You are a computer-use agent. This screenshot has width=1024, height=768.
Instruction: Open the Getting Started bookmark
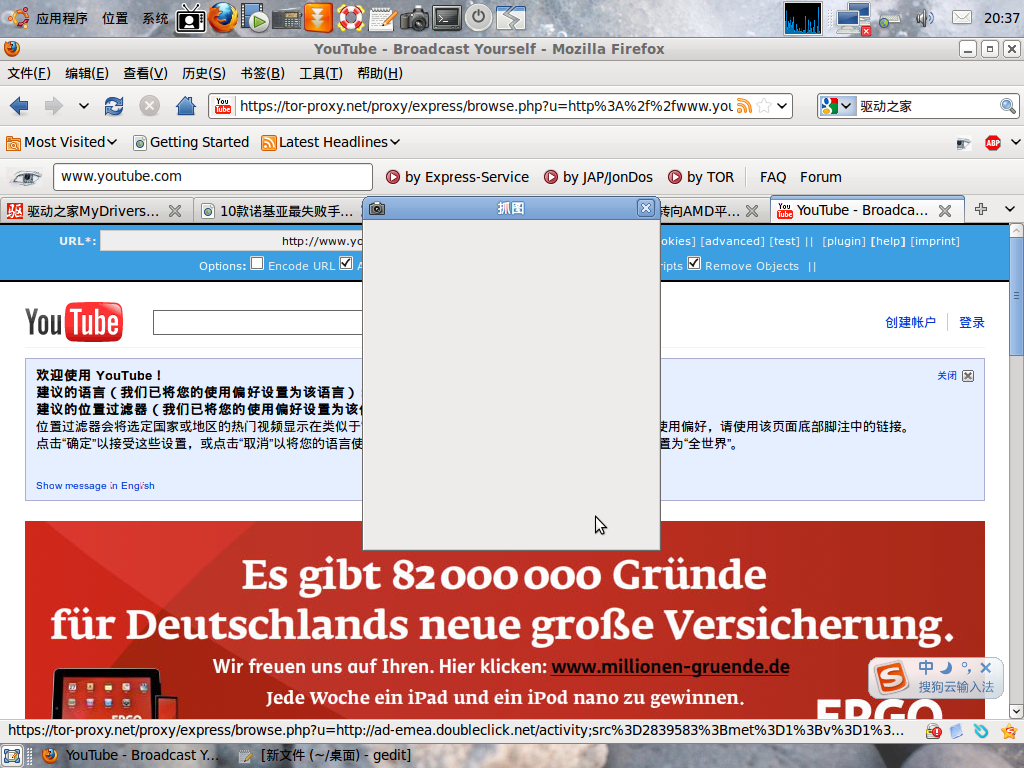tap(191, 142)
